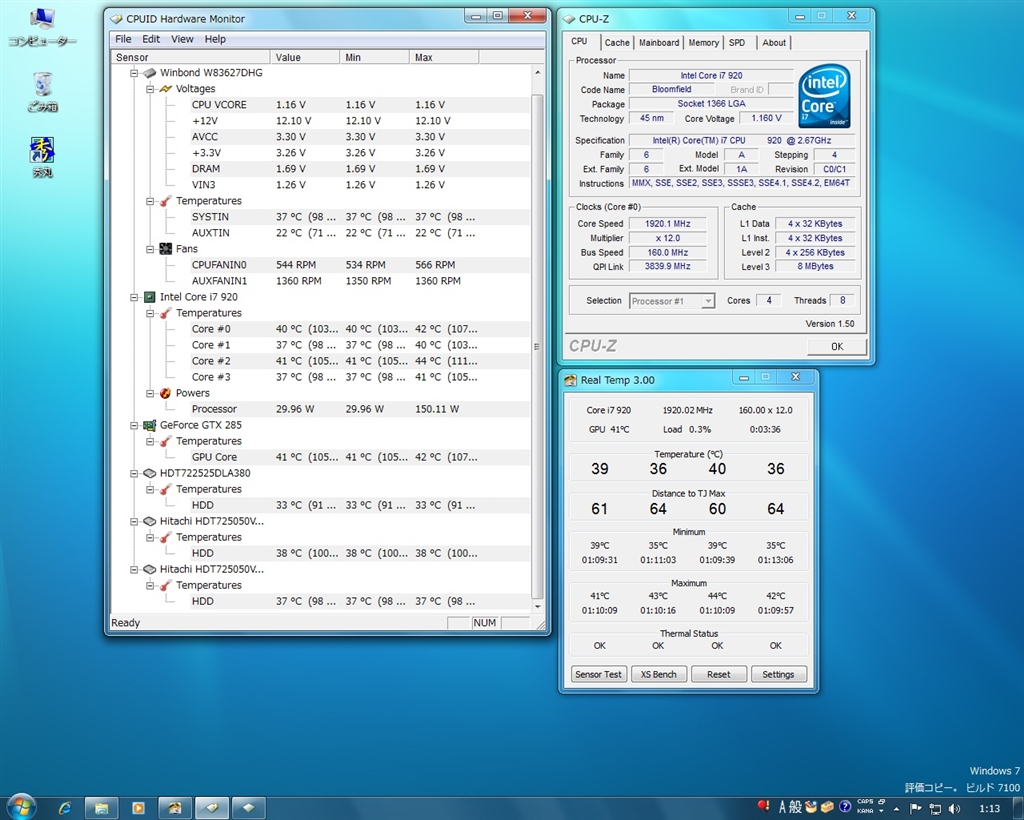Switch to the SPD tab in CPU-Z
Image resolution: width=1024 pixels, height=820 pixels.
[737, 42]
